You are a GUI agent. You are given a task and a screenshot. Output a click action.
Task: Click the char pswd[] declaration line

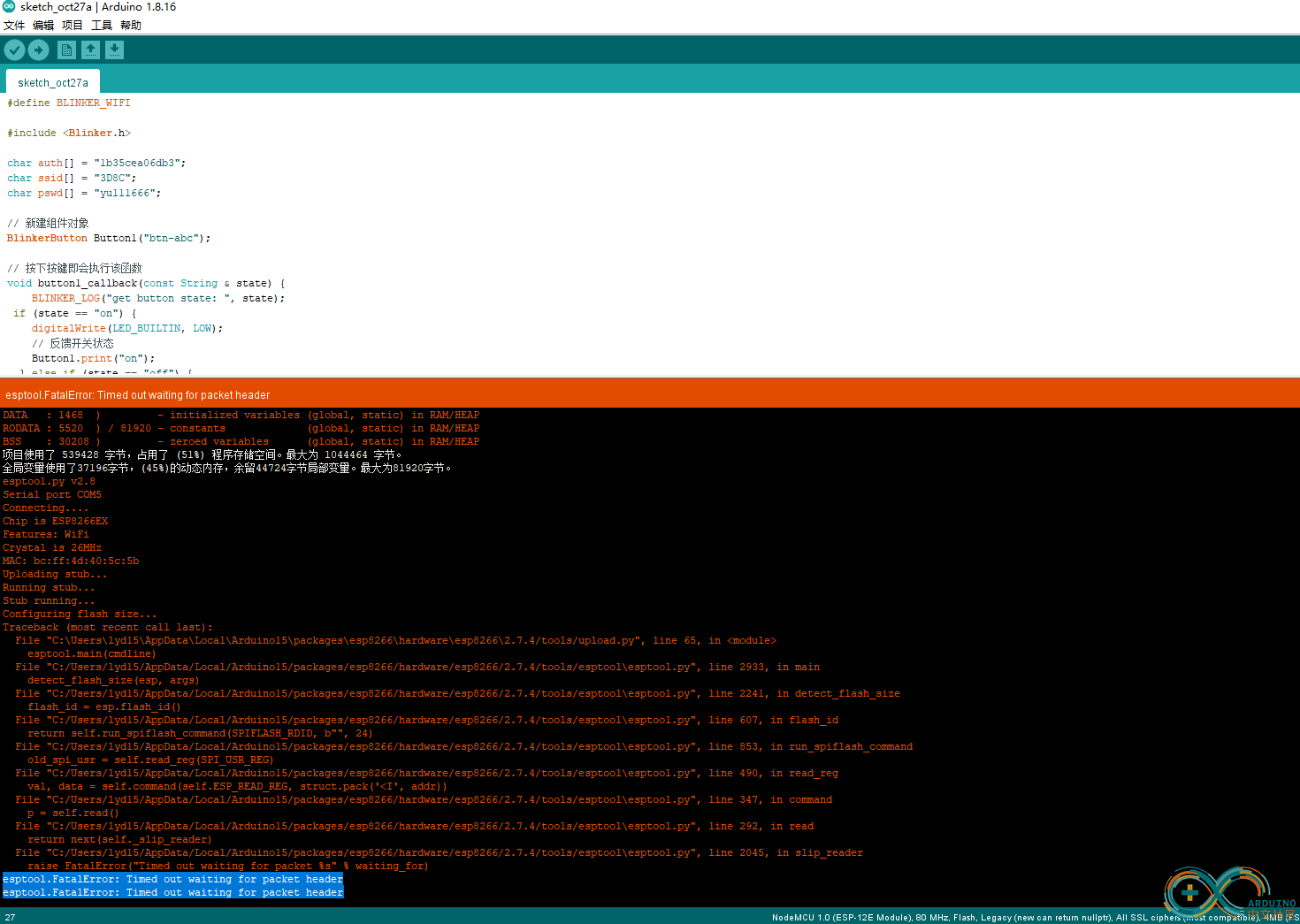click(84, 193)
